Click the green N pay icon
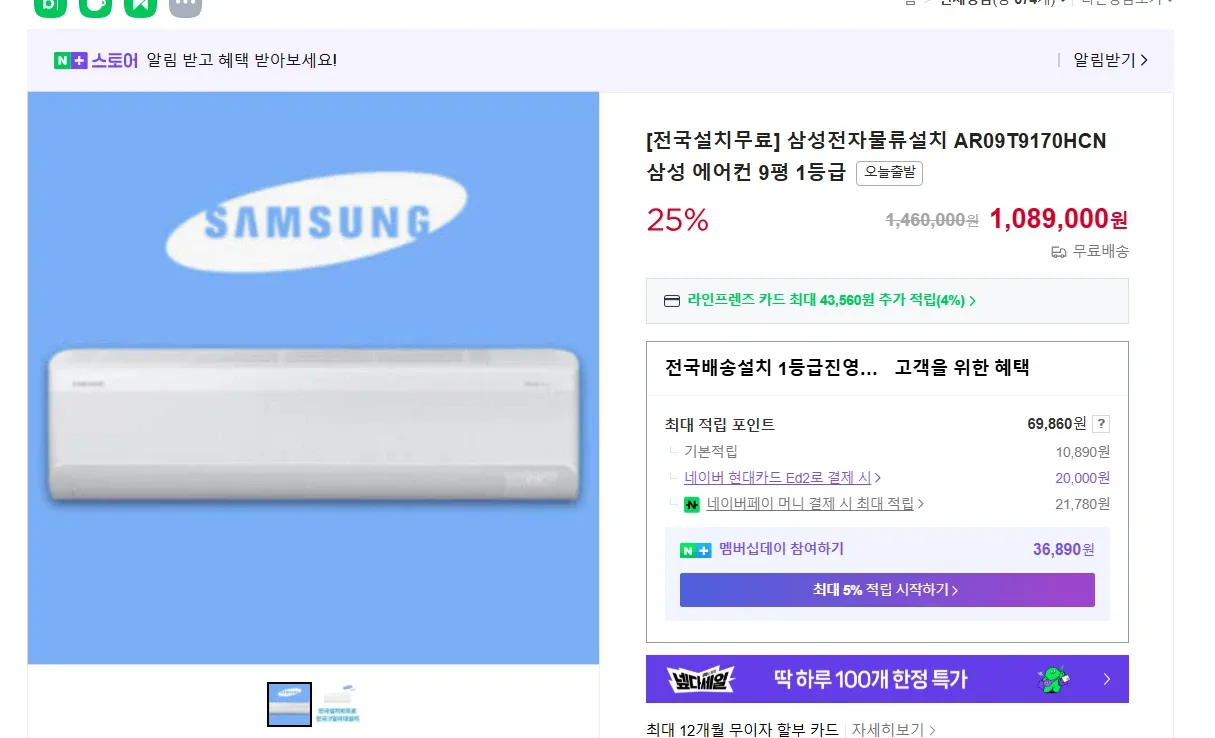 691,505
